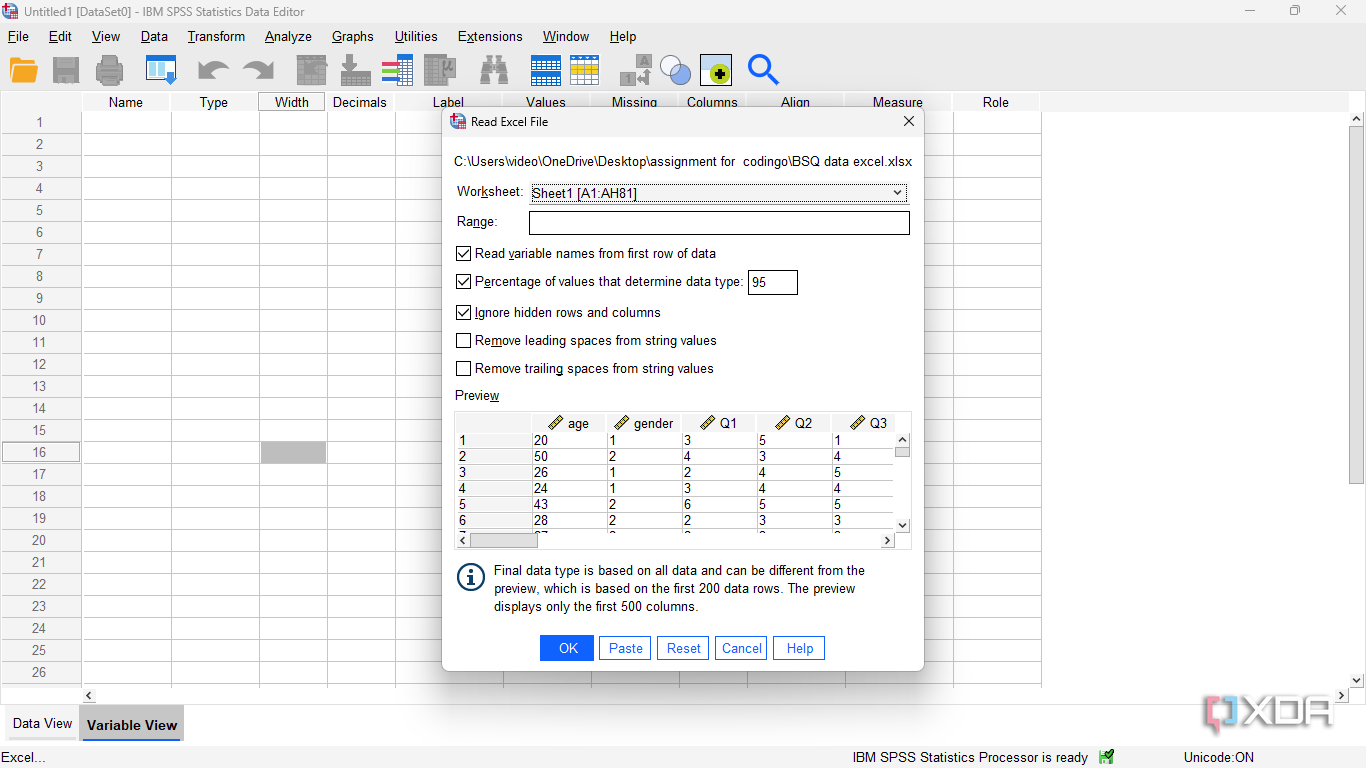
Task: Click OK in Read Excel File dialog
Action: pyautogui.click(x=568, y=648)
